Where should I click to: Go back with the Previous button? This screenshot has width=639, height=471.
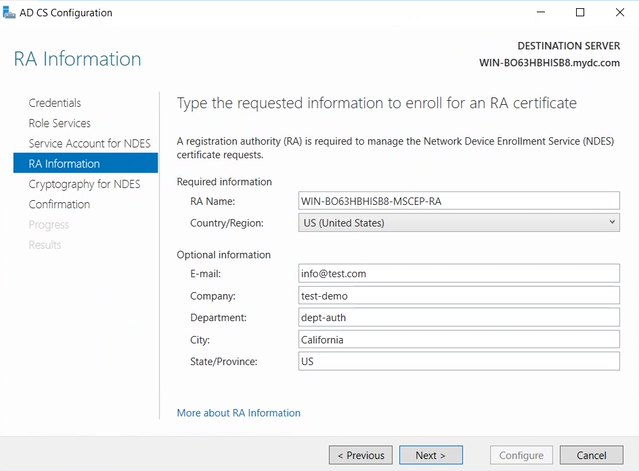[x=361, y=455]
